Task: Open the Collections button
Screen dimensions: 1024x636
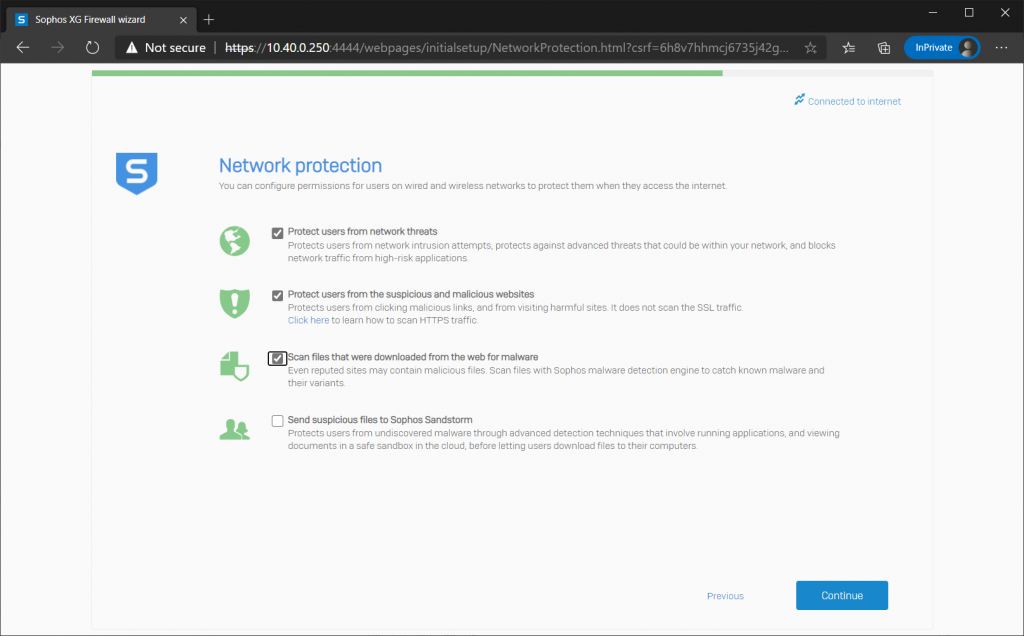Action: click(884, 48)
